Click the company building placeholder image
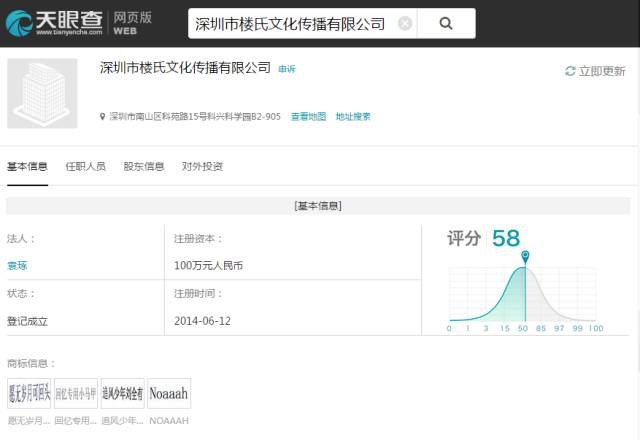 point(42,93)
